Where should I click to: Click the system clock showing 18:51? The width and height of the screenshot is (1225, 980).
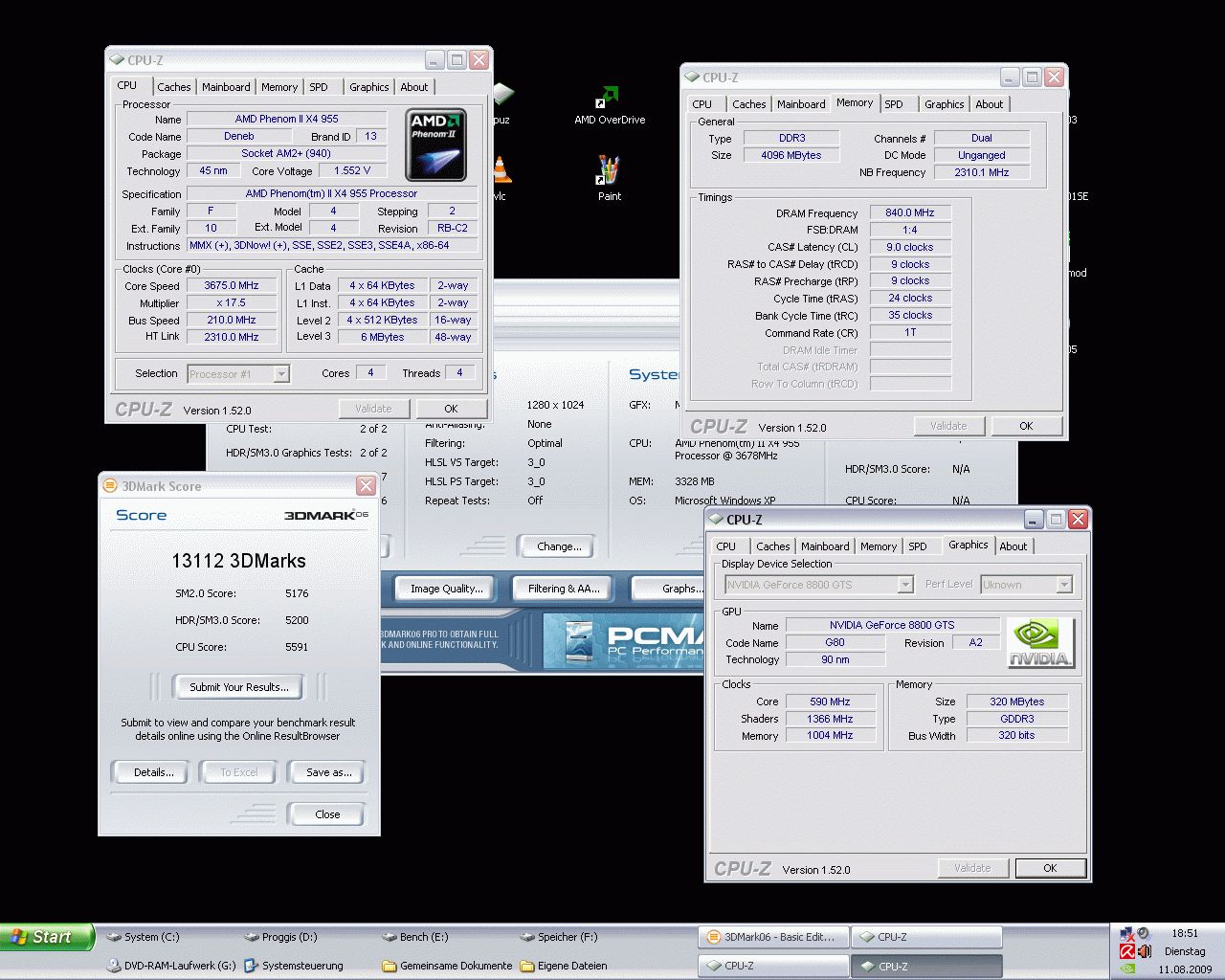click(1184, 933)
